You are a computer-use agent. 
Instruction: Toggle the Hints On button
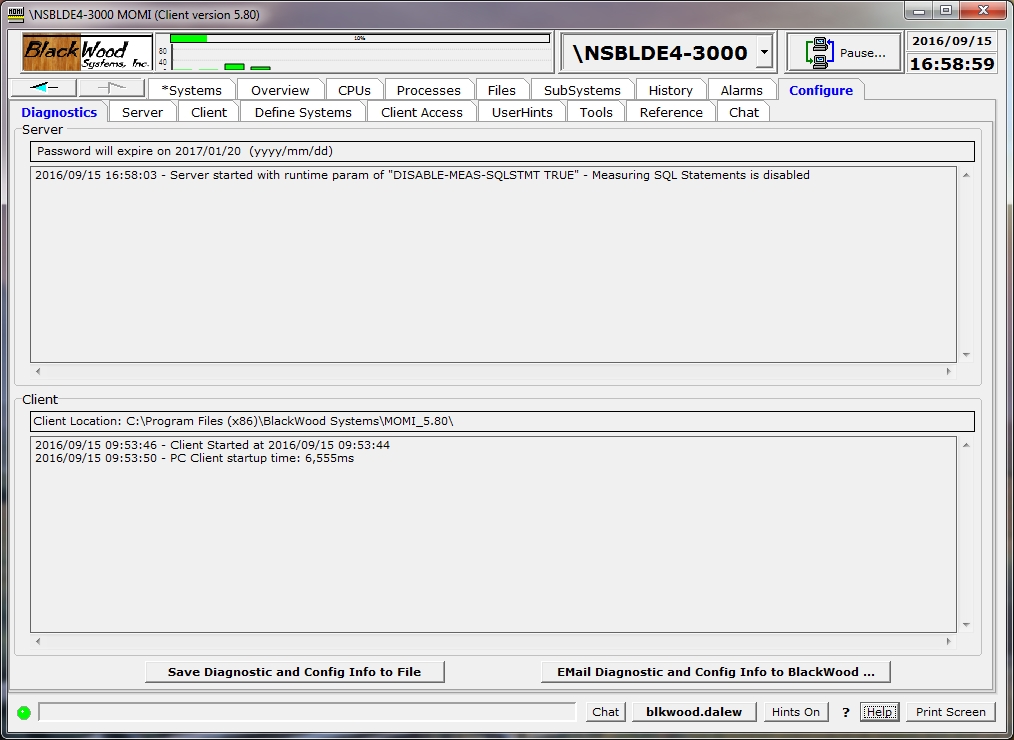795,712
